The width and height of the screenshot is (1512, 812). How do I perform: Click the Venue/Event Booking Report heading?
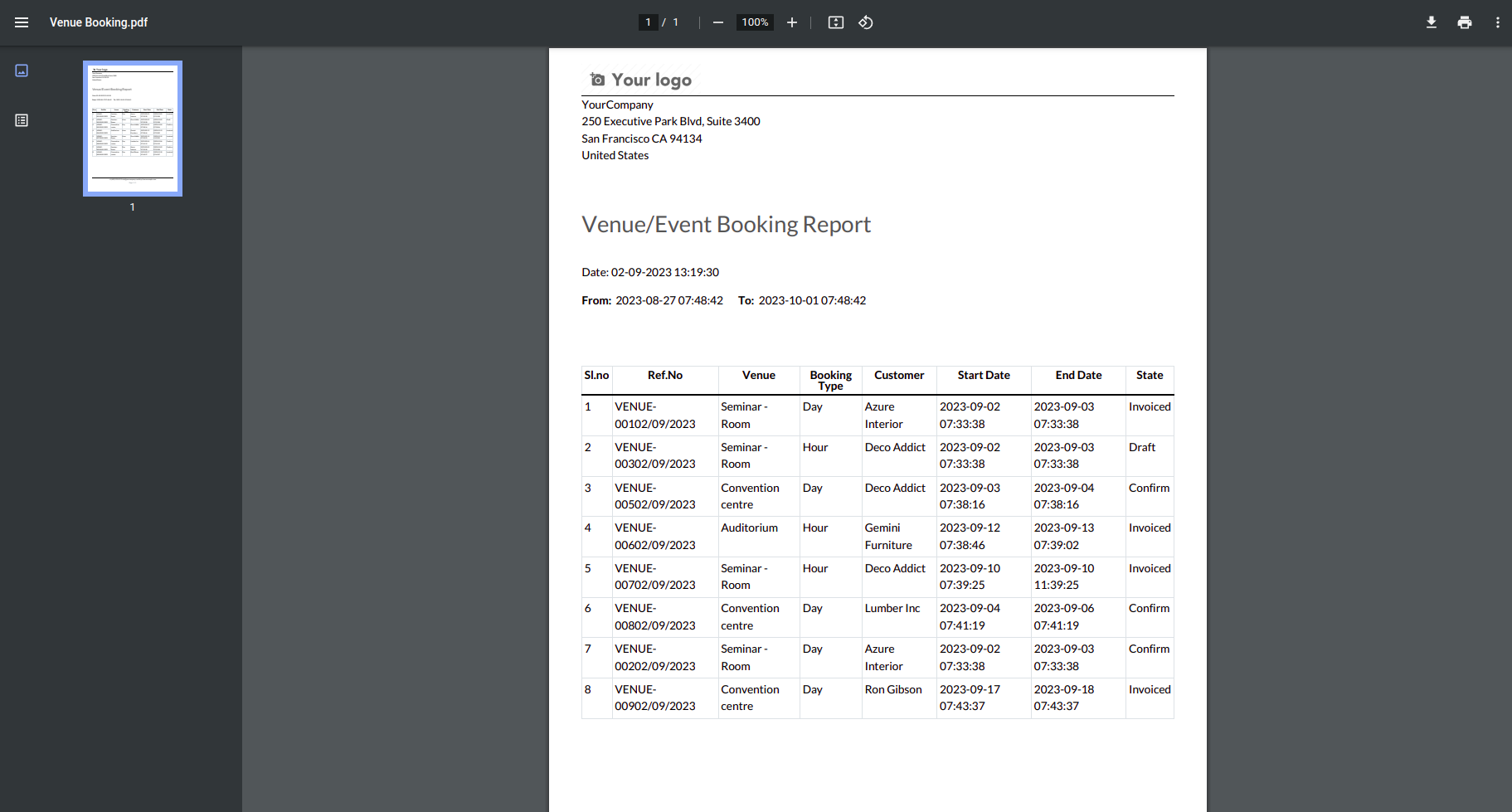pos(726,225)
